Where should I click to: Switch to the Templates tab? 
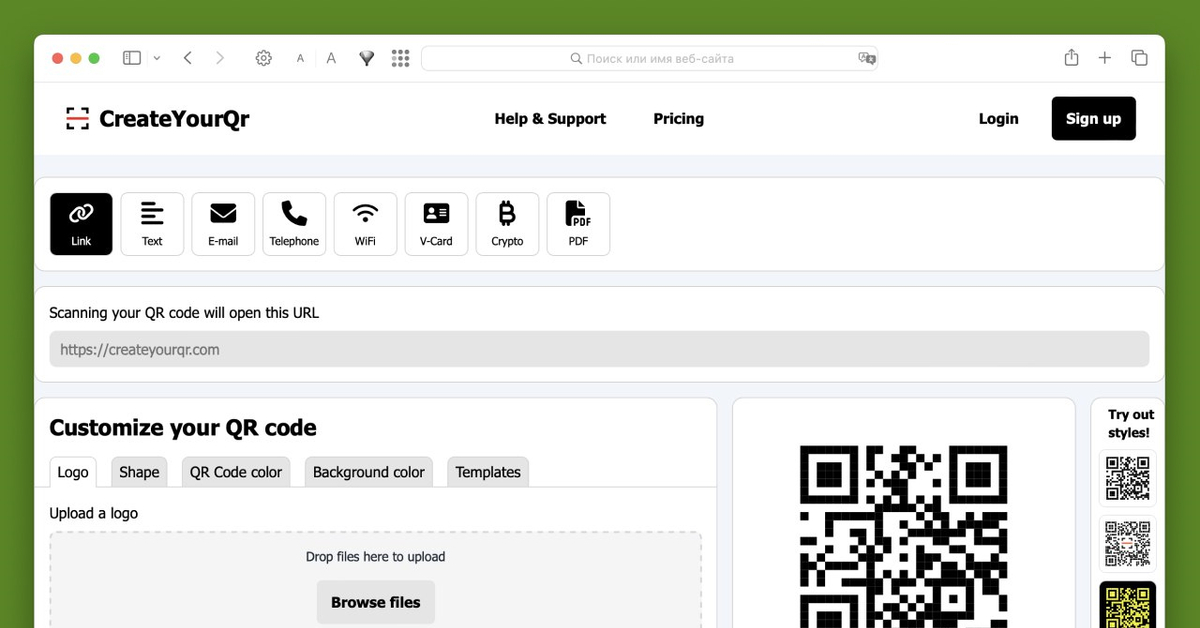coord(488,472)
